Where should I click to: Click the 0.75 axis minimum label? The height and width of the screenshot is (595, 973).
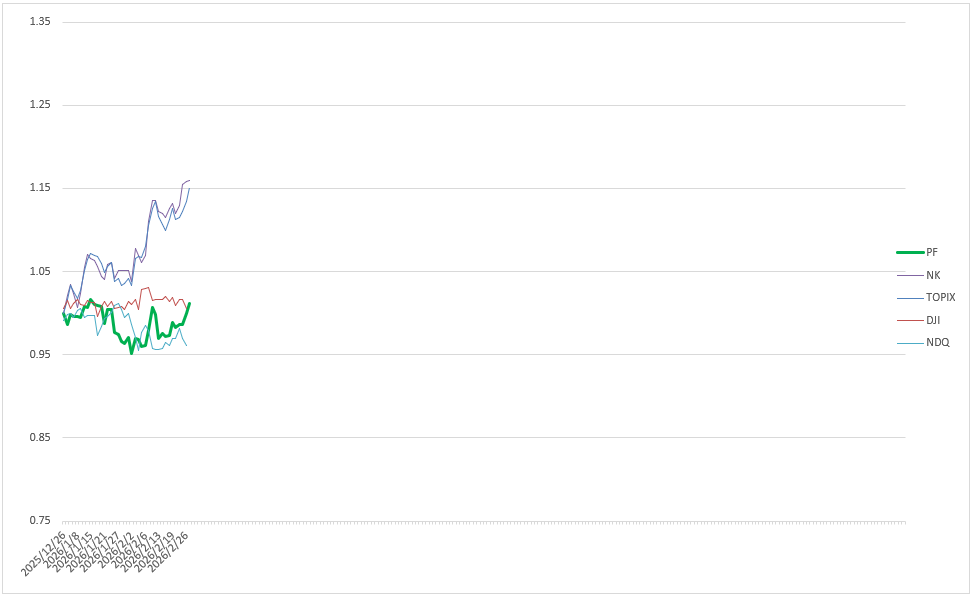point(40,520)
